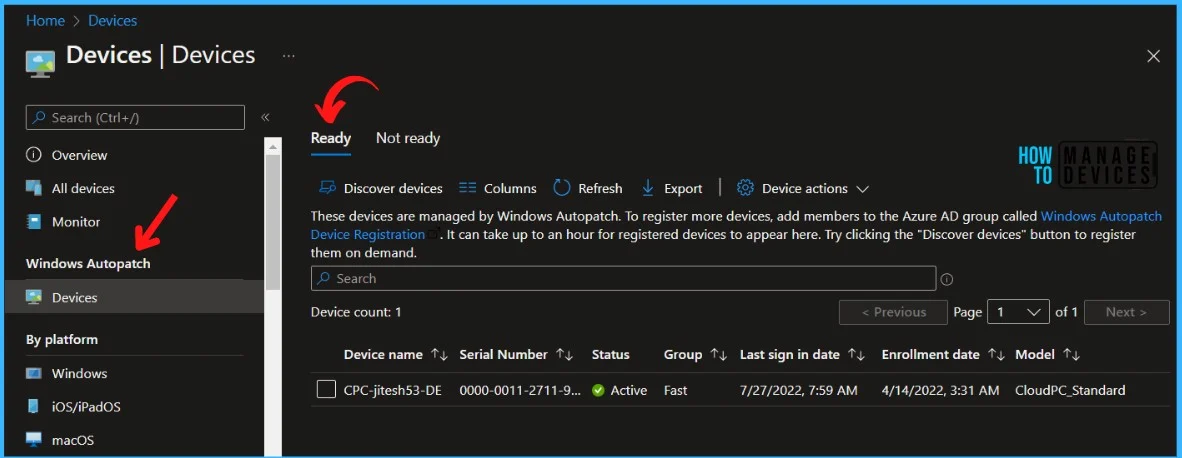Sort by Enrollment date arrows
The image size is (1182, 458).
[997, 355]
